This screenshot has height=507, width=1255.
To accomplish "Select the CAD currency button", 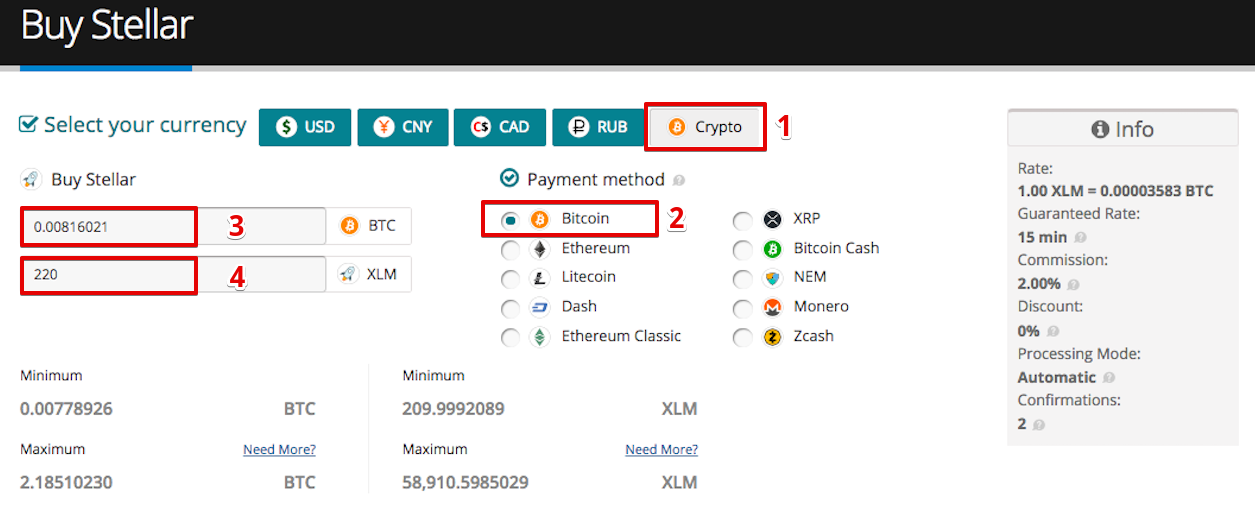I will click(x=500, y=127).
